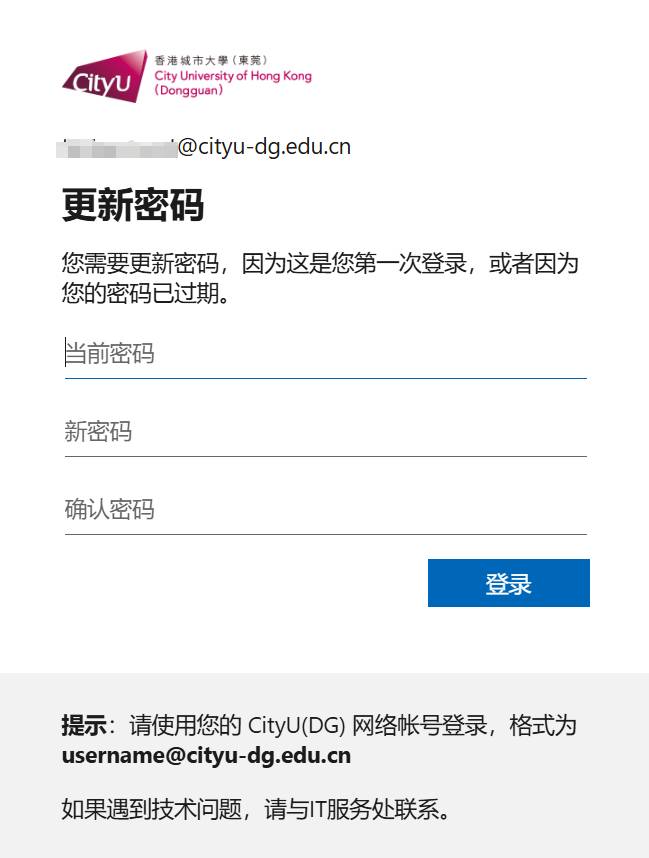Select the 新密码 input field
This screenshot has height=858, width=649.
tap(326, 433)
